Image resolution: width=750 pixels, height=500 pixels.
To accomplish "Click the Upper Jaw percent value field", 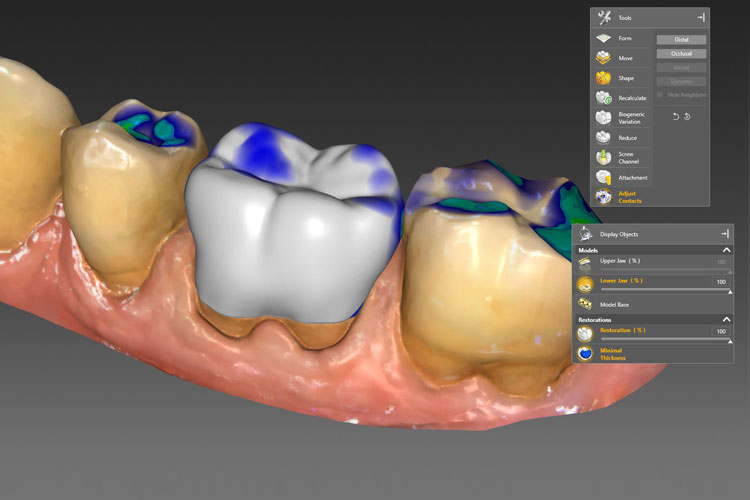I will coord(721,262).
